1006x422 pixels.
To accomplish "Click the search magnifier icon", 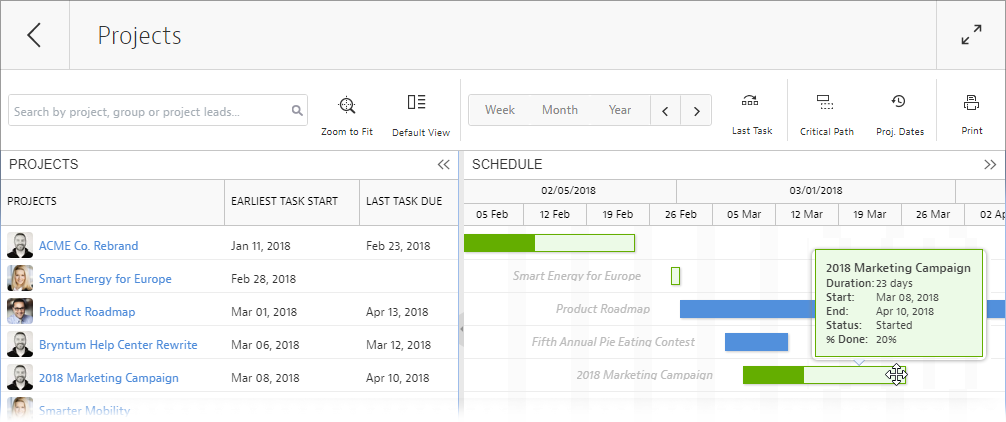I will point(297,111).
